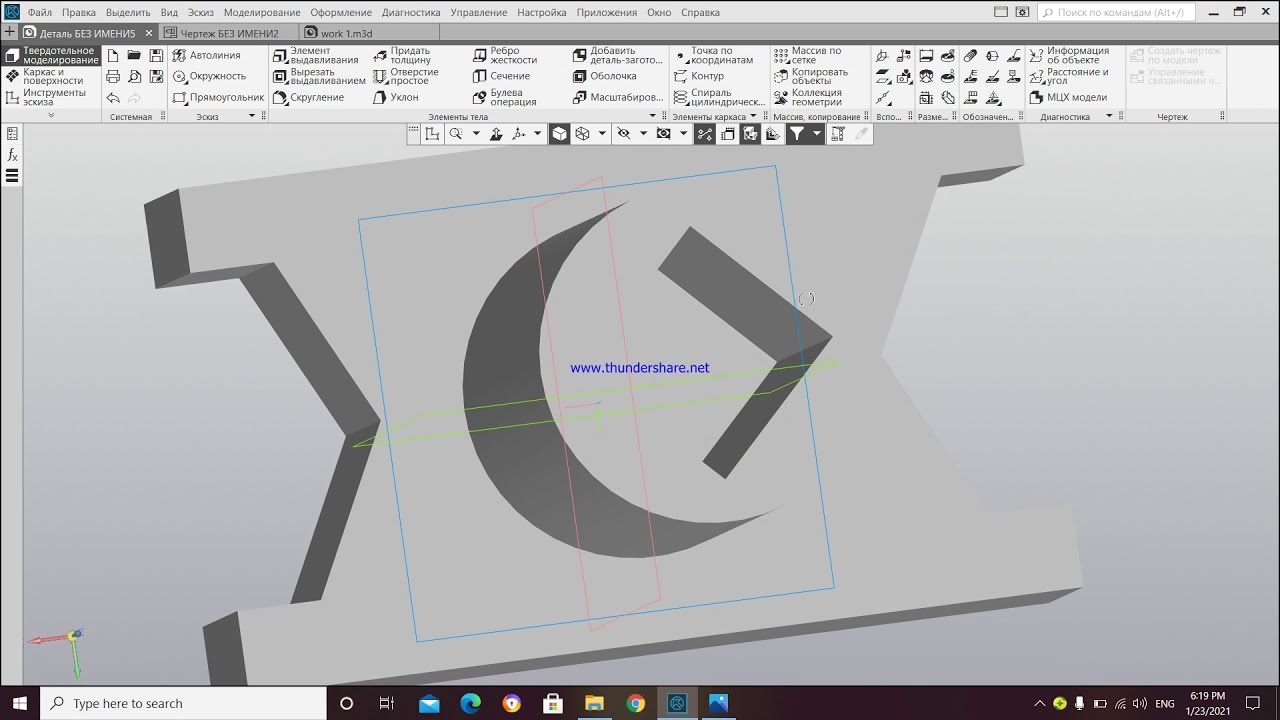Click the Print icon in the system toolbar
Viewport: 1280px width, 720px height.
point(113,77)
